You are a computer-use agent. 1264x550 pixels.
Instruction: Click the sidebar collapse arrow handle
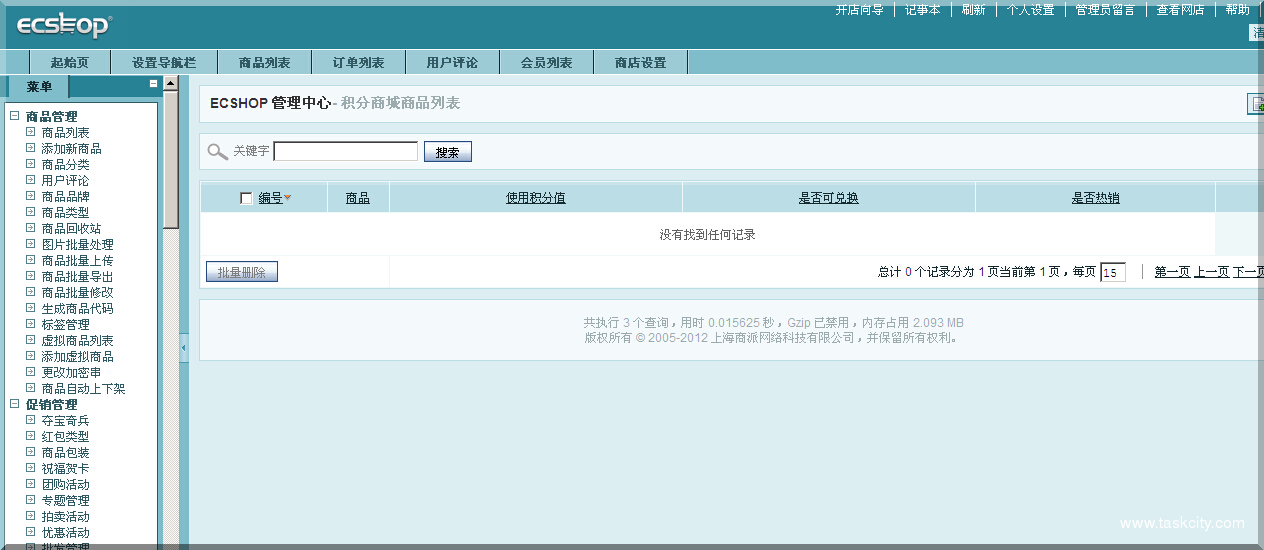click(184, 347)
